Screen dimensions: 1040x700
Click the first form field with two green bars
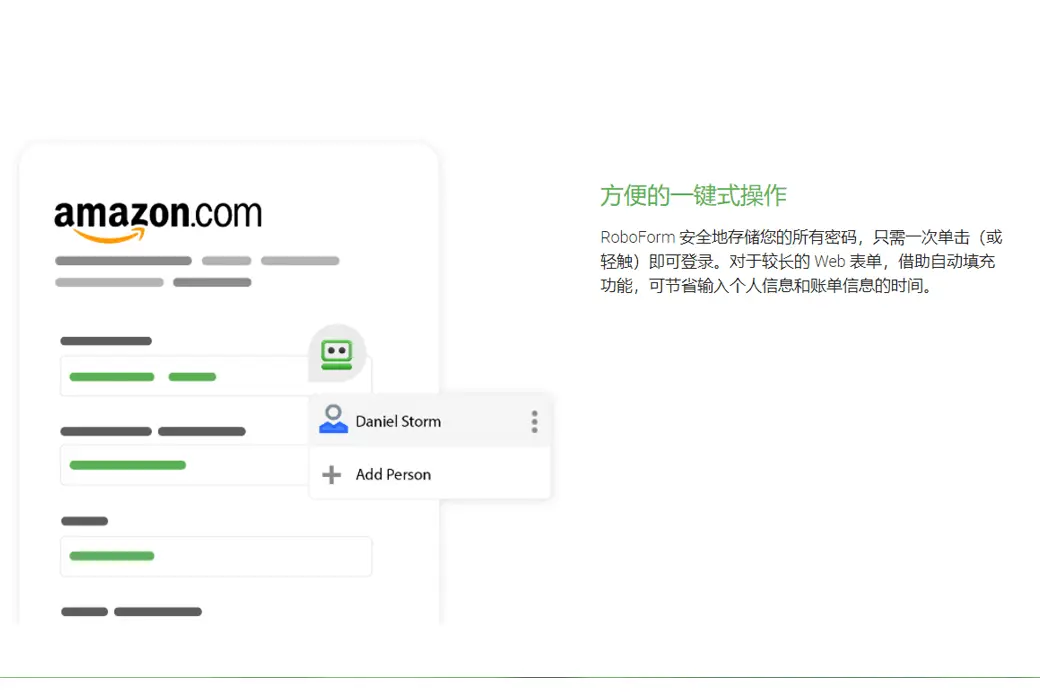[x=216, y=376]
